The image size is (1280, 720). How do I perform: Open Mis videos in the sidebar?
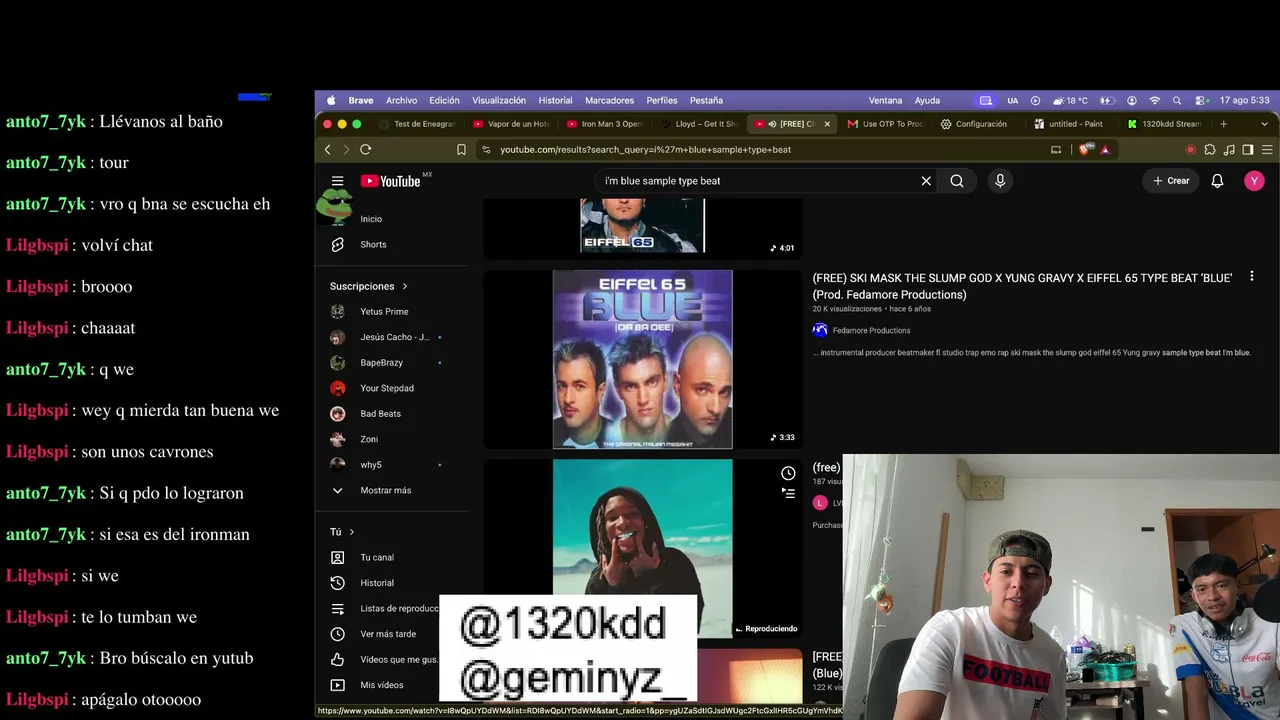pyautogui.click(x=382, y=685)
